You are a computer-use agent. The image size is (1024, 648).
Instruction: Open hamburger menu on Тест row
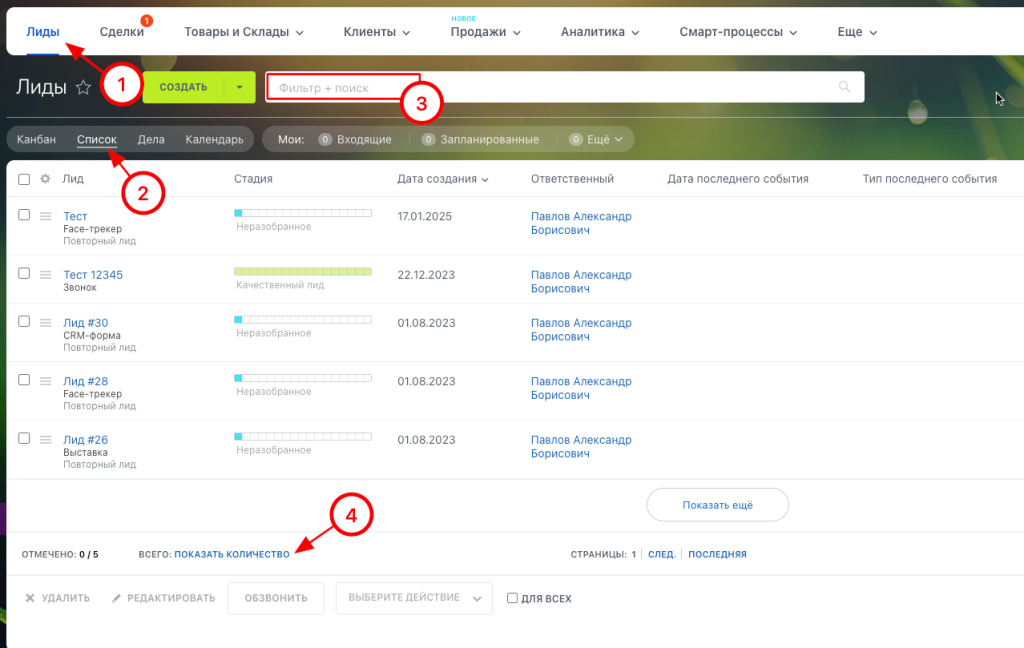(46, 216)
